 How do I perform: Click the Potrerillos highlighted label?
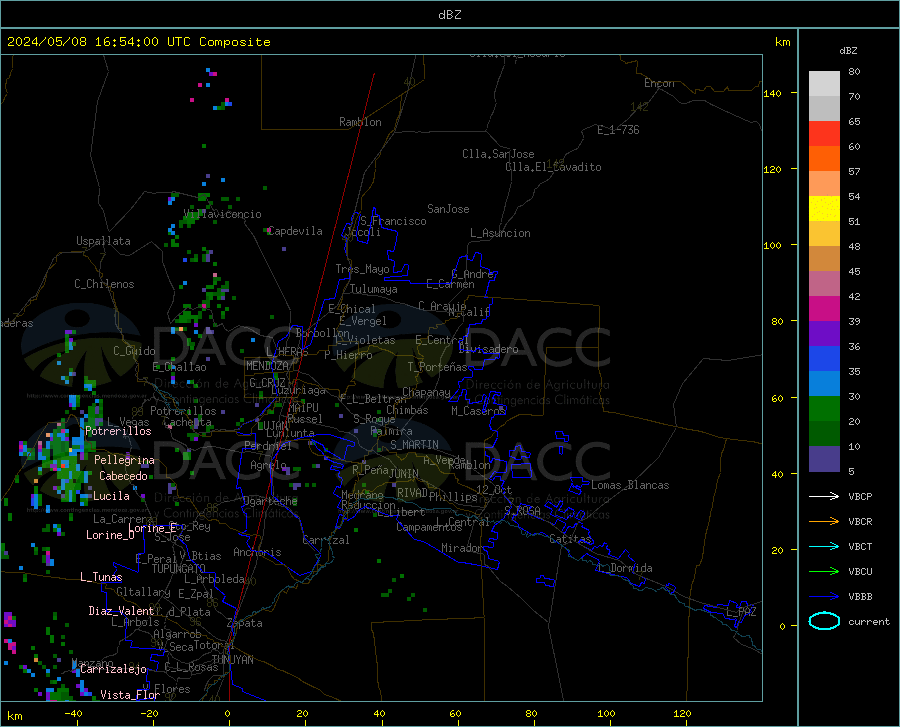(118, 431)
